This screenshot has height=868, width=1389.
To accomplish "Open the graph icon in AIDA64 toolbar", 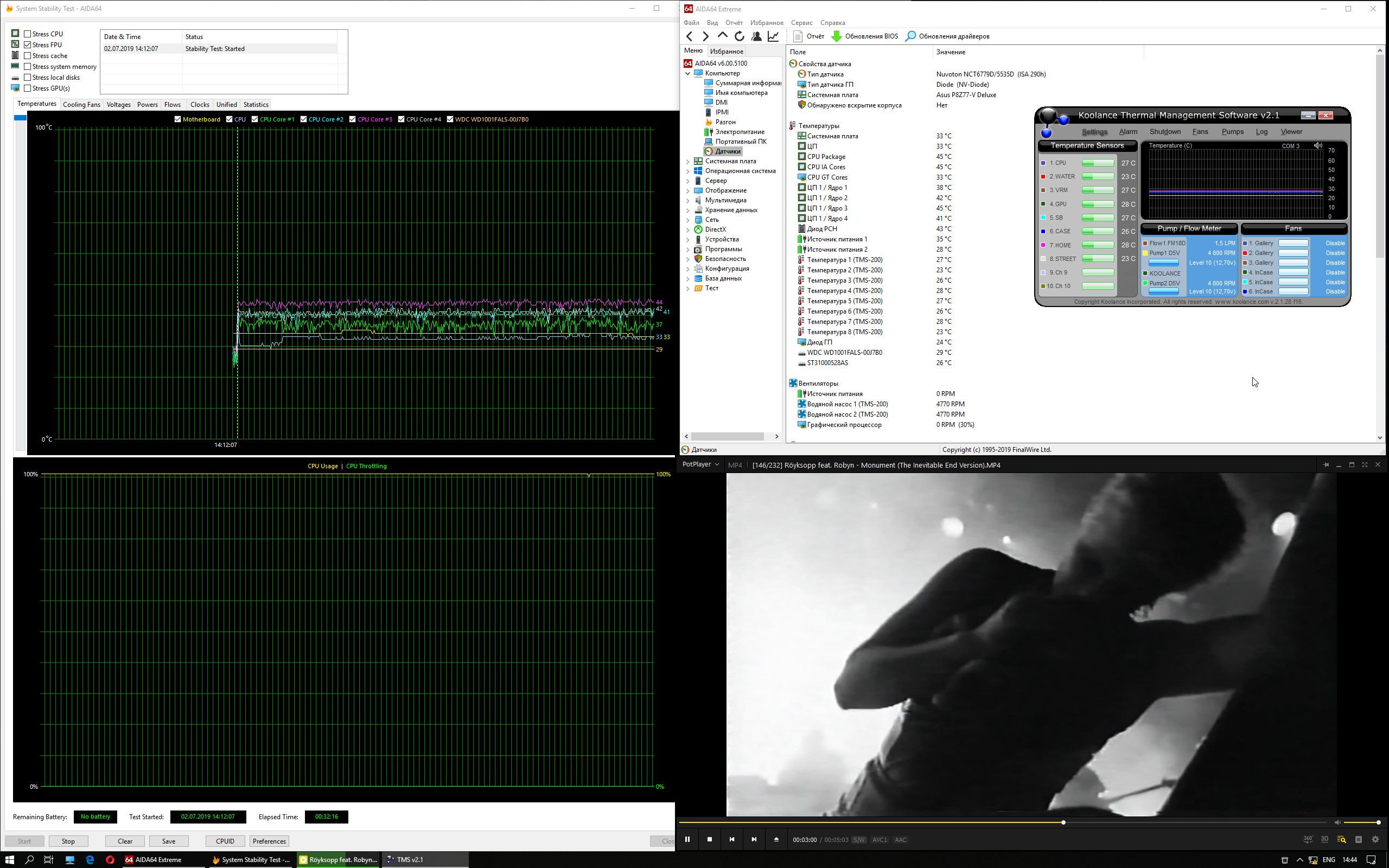I will point(773,36).
